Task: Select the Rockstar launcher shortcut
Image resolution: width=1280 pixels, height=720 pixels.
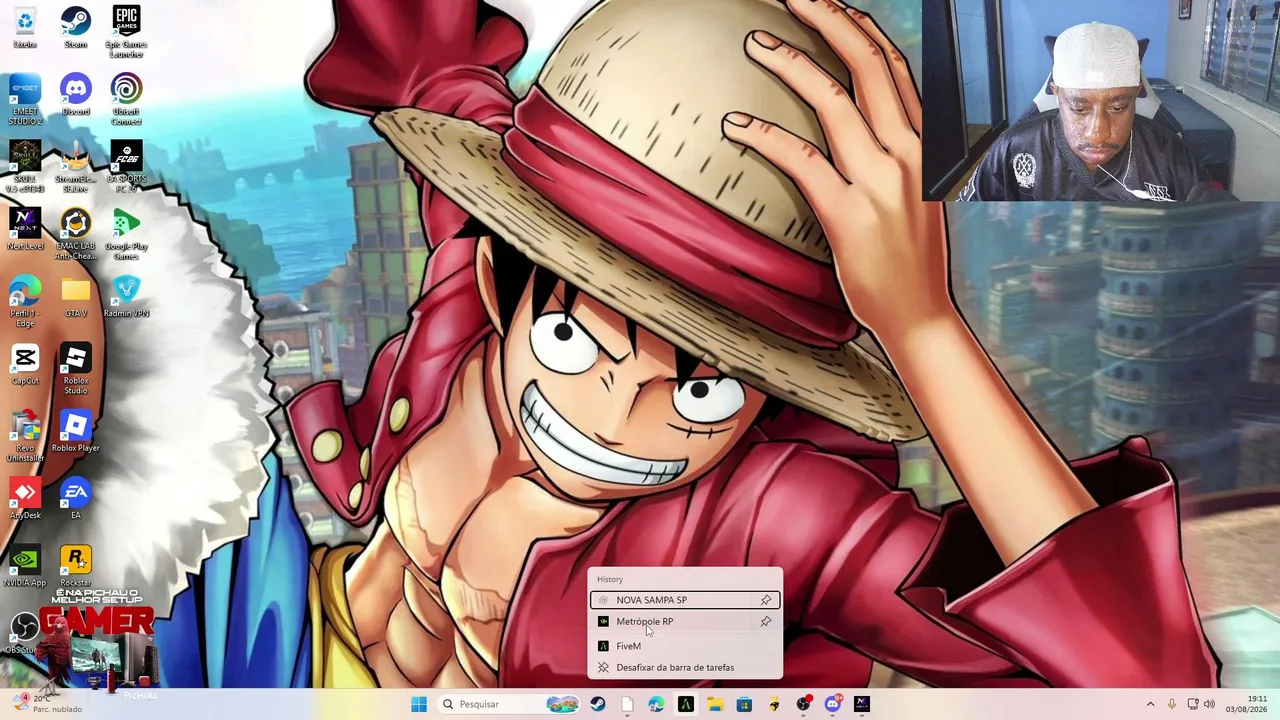Action: [x=75, y=565]
